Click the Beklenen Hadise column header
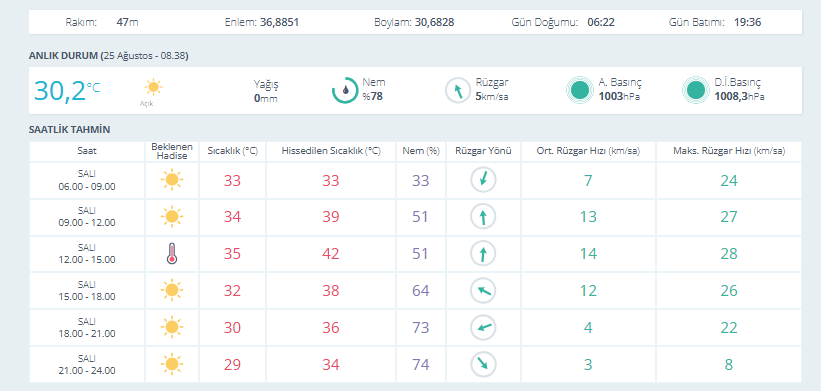 (172, 151)
